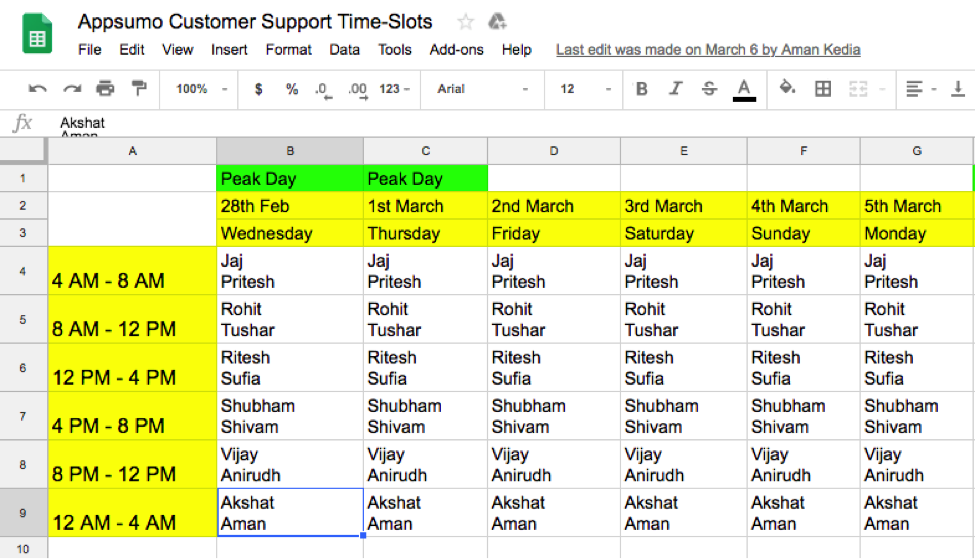This screenshot has height=559, width=975.
Task: Open the last edit history link
Action: coord(708,49)
